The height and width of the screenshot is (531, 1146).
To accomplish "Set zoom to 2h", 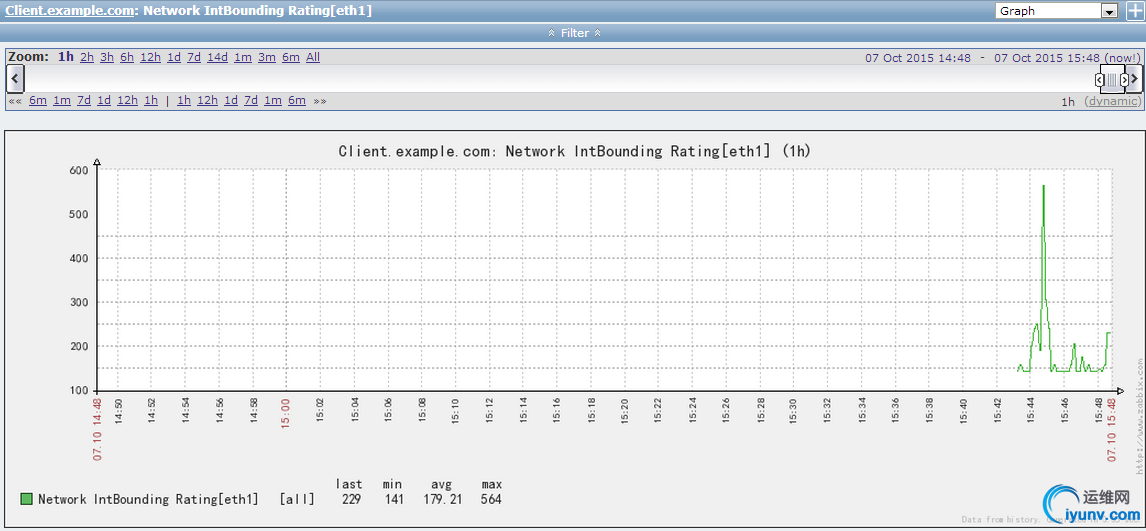I will click(x=87, y=57).
